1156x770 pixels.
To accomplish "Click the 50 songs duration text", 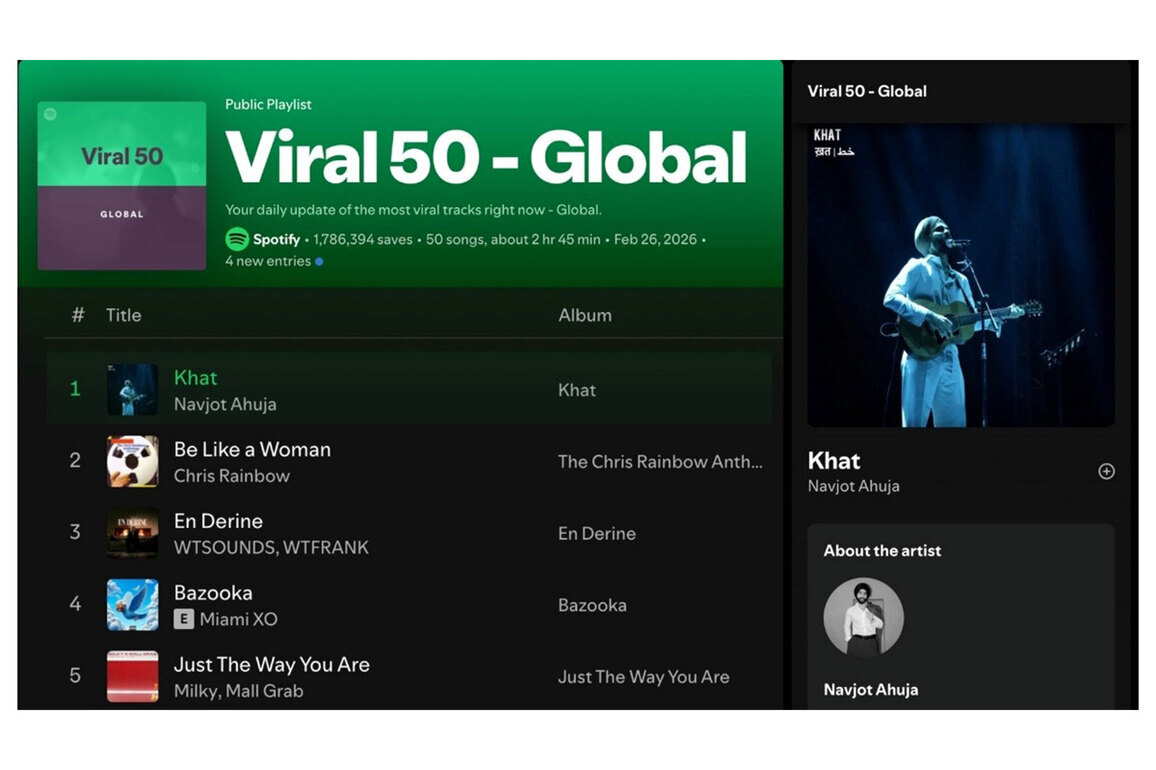I will (x=513, y=239).
